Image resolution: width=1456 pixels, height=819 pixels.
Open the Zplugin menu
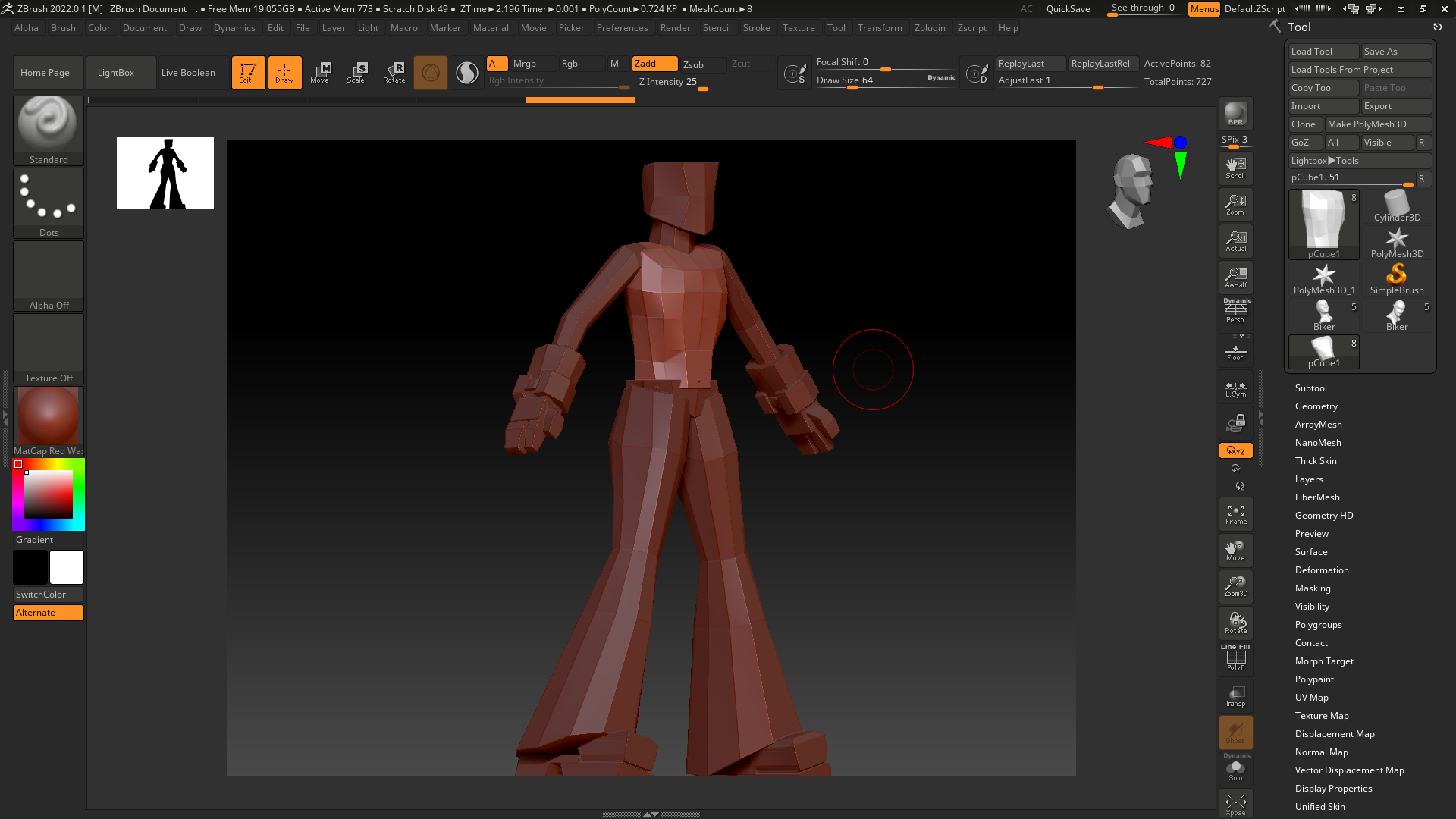tap(929, 28)
